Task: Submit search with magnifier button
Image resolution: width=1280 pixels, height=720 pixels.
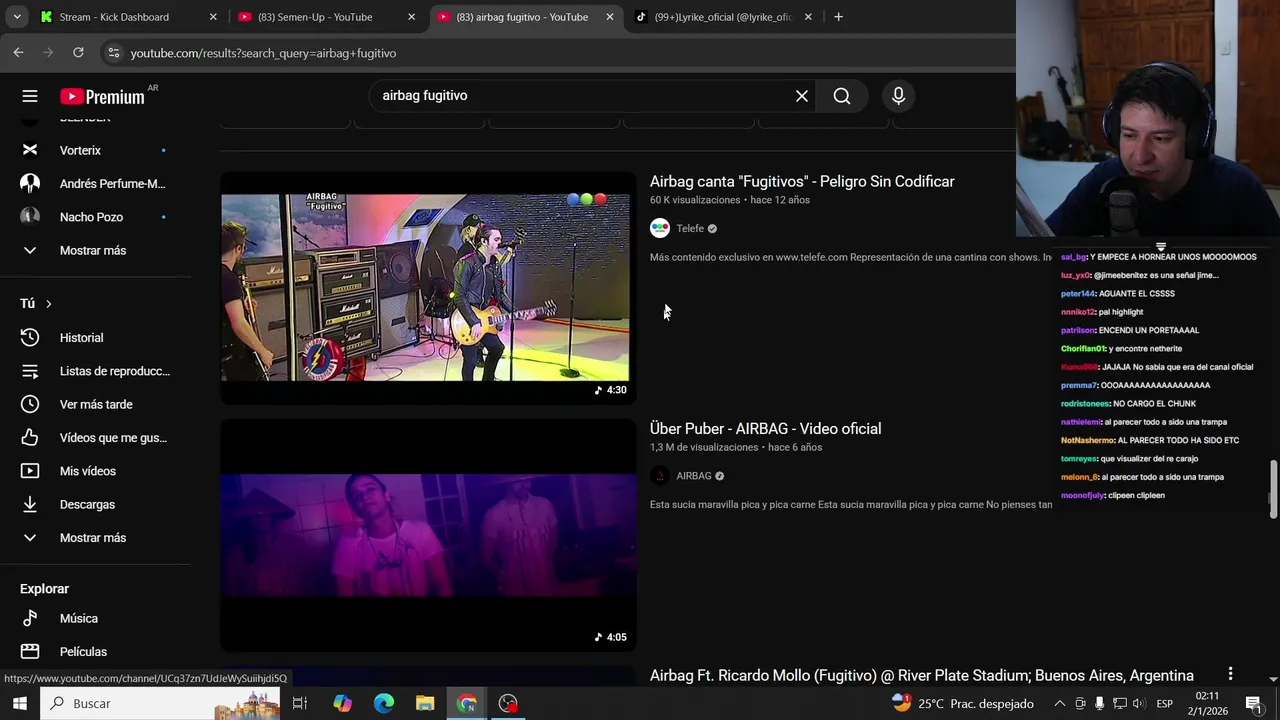Action: tap(842, 96)
